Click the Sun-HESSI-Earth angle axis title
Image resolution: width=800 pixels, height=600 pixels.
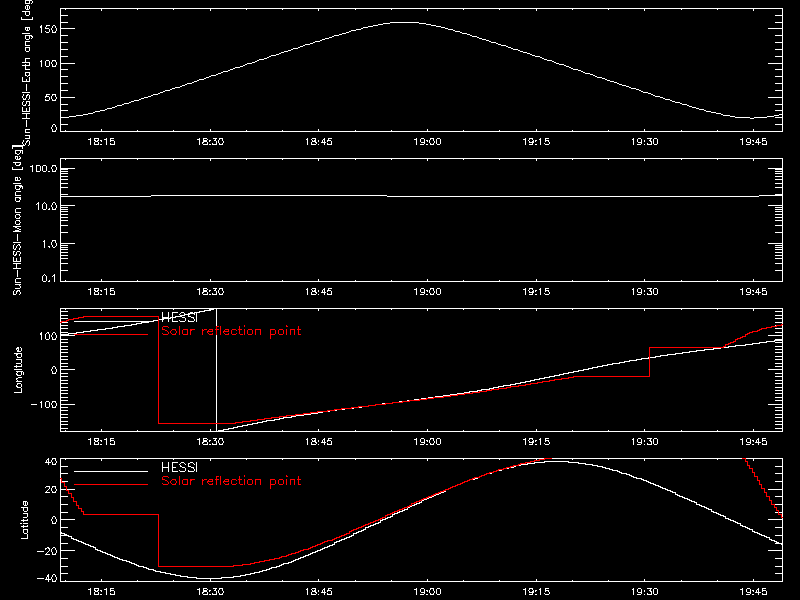pyautogui.click(x=27, y=72)
